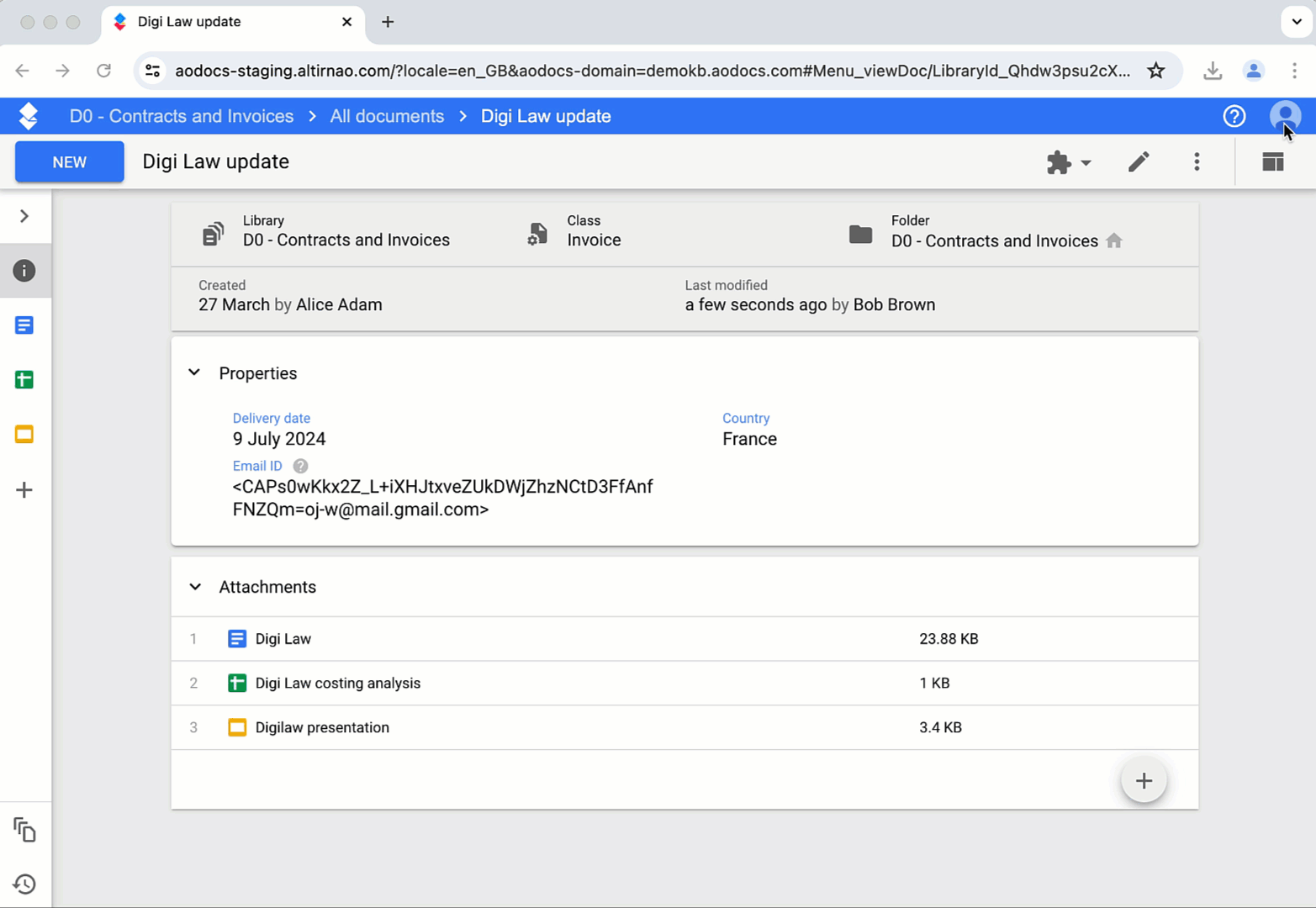Open Chrome profile icon
The width and height of the screenshot is (1316, 908).
tap(1253, 71)
